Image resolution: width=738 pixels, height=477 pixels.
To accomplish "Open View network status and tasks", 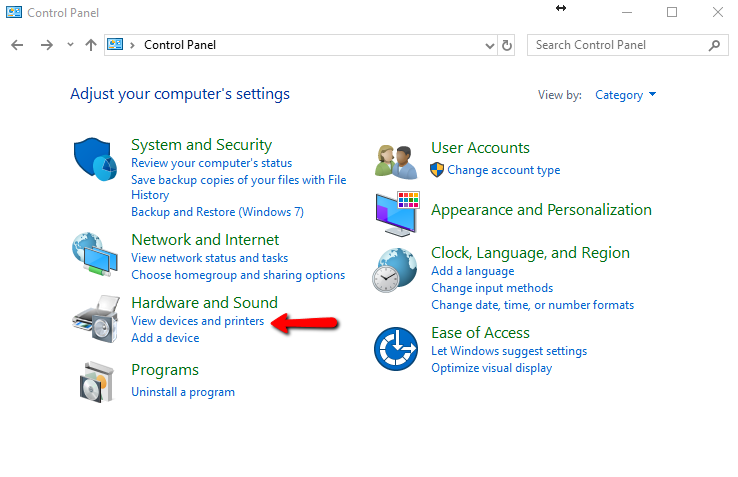I will click(x=209, y=258).
